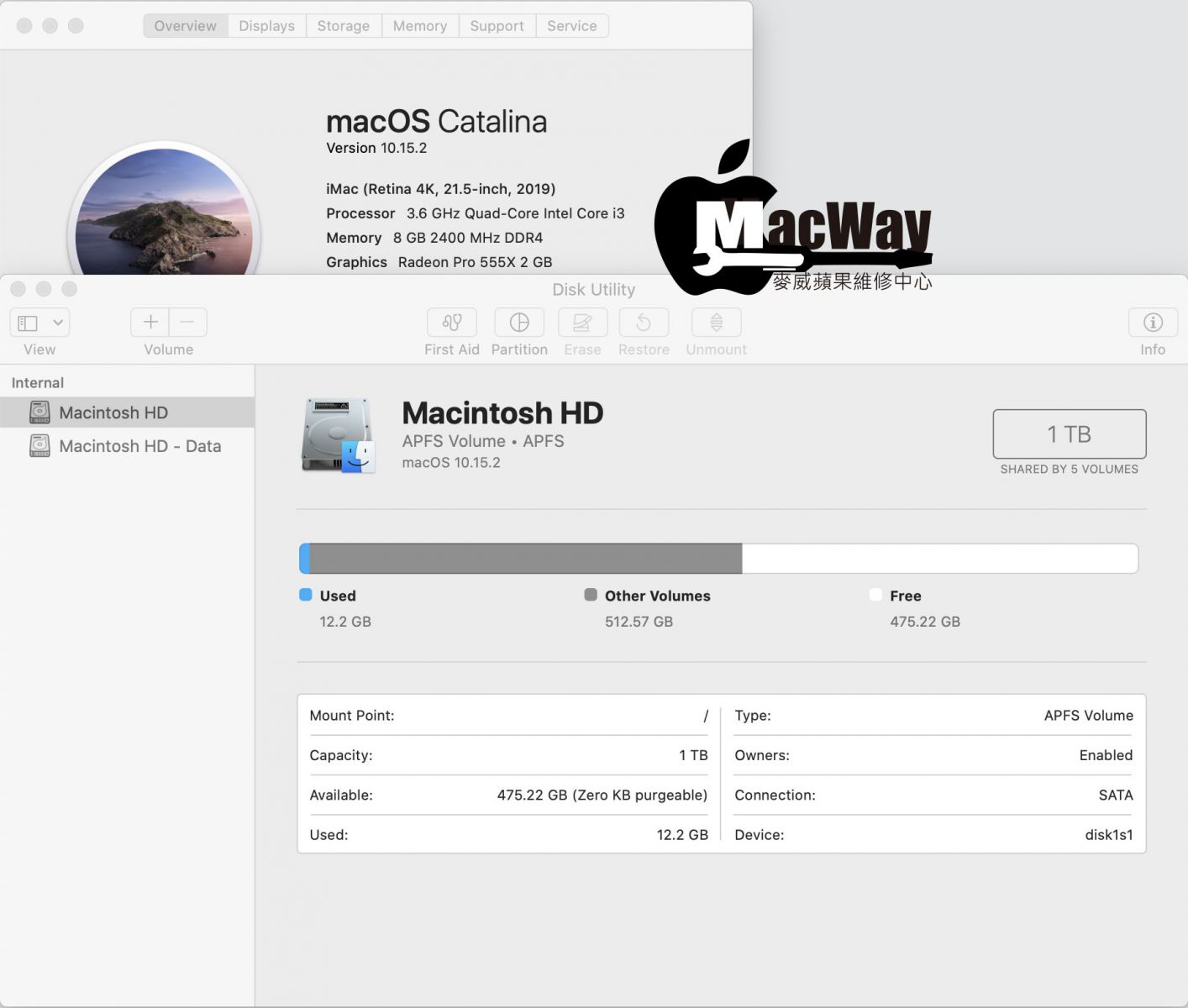Click the gray Other Volumes swatch

pos(591,595)
